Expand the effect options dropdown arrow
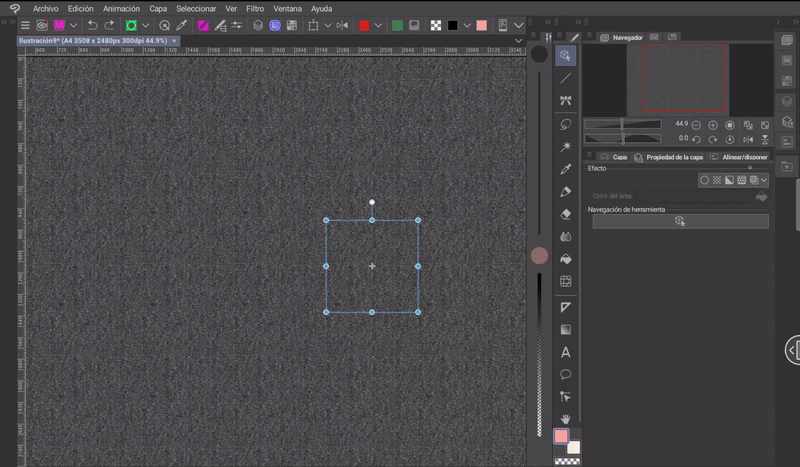800x467 pixels. pos(764,180)
